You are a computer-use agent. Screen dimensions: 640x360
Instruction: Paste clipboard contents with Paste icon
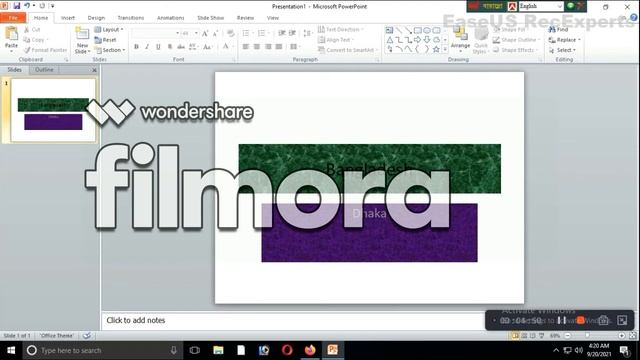[x=11, y=34]
